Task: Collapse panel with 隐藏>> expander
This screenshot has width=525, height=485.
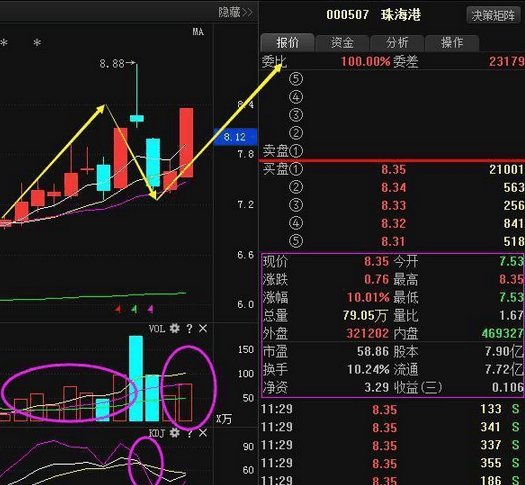Action: click(235, 12)
